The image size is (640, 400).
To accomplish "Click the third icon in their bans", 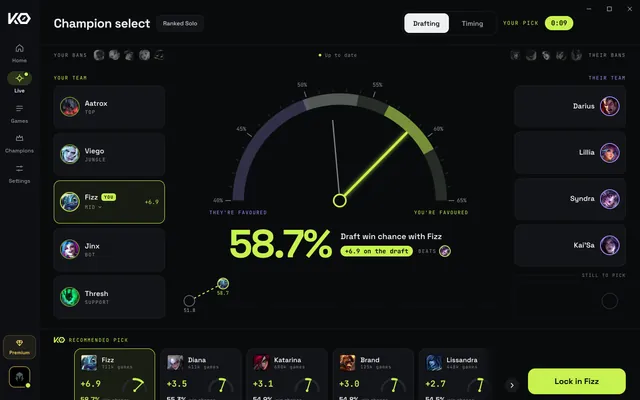I will (546, 55).
